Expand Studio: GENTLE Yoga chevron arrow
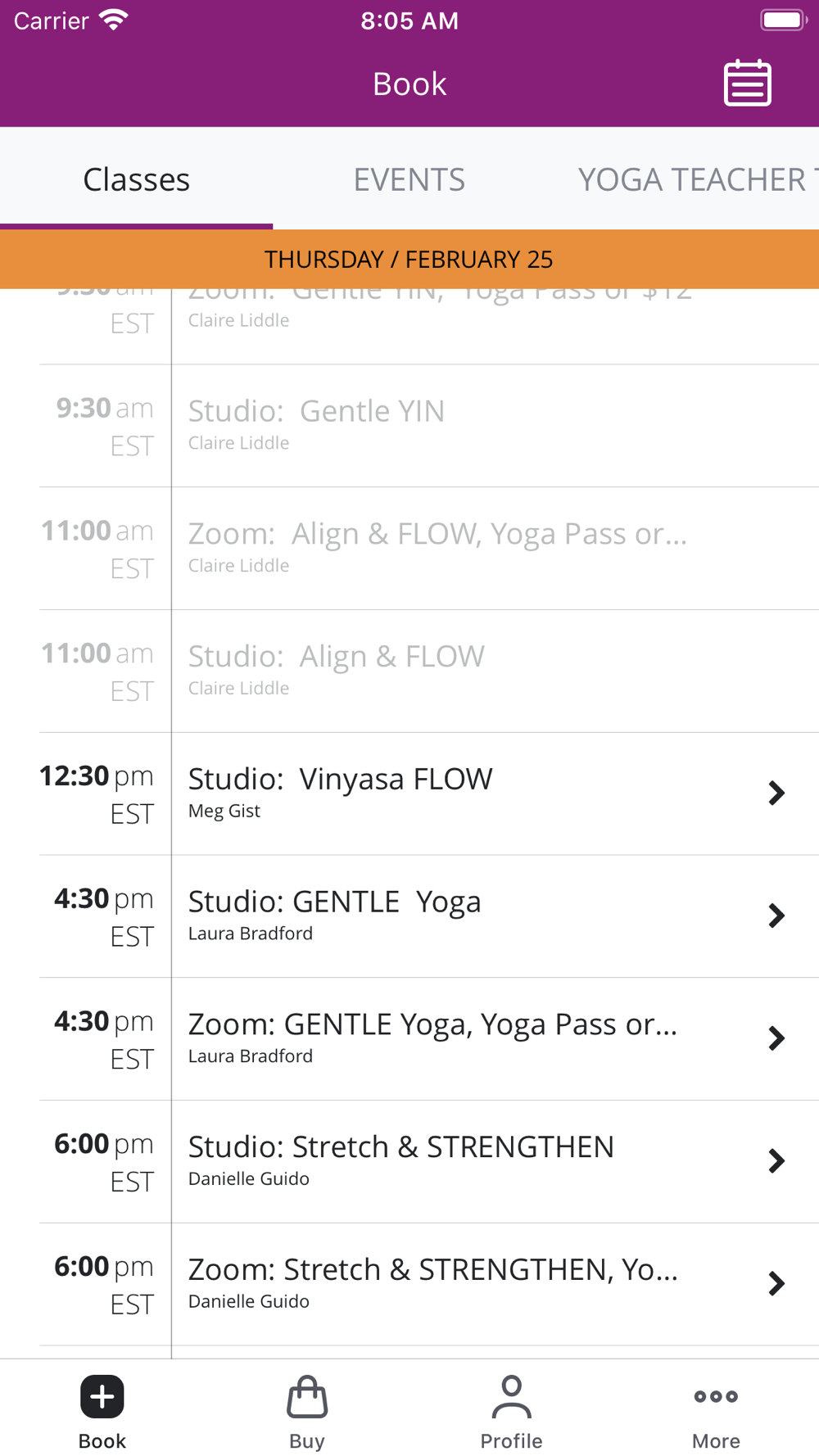The image size is (819, 1456). coord(776,916)
